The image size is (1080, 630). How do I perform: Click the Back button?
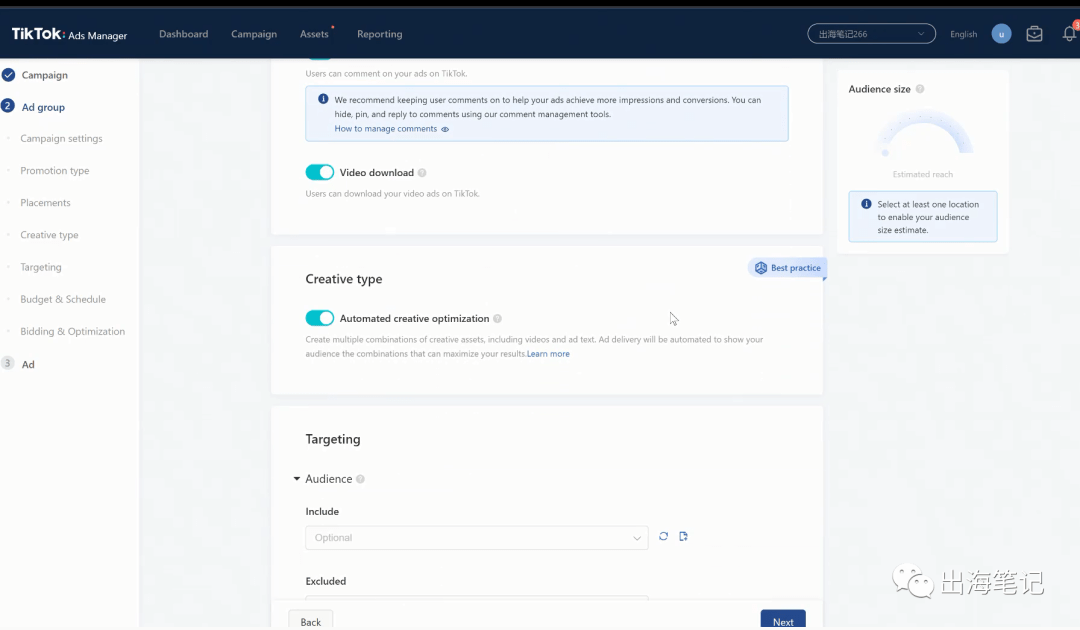click(x=311, y=620)
